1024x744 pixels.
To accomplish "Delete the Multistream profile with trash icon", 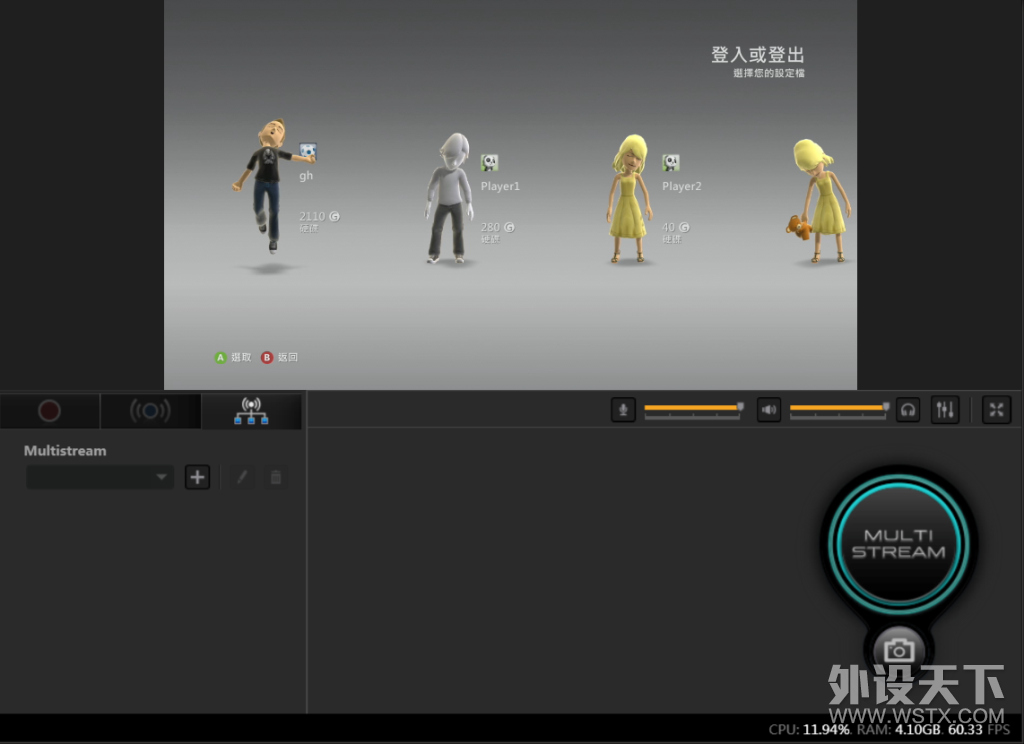I will pyautogui.click(x=276, y=477).
